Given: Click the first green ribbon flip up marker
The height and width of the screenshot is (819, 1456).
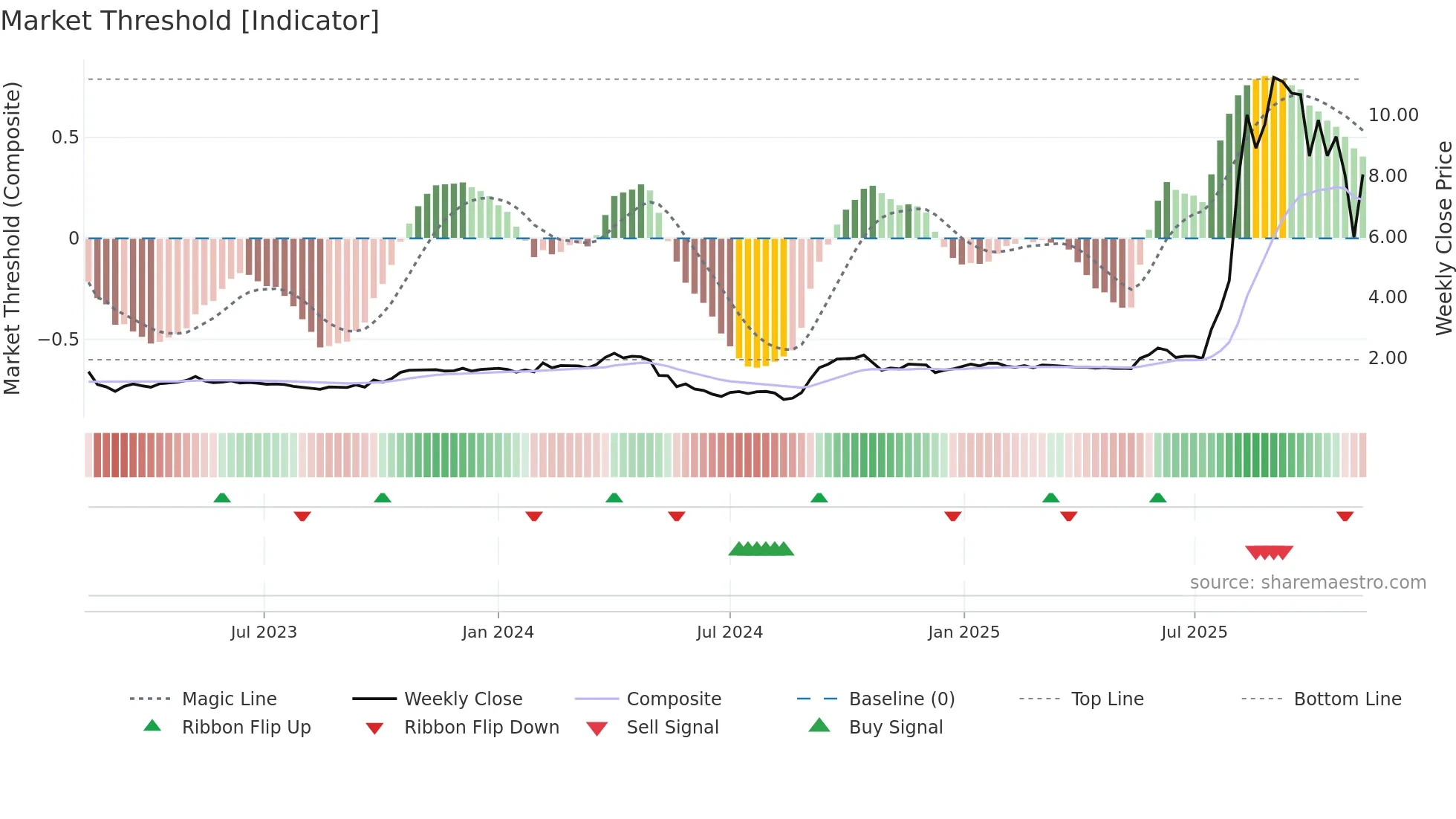Looking at the screenshot, I should tap(222, 498).
